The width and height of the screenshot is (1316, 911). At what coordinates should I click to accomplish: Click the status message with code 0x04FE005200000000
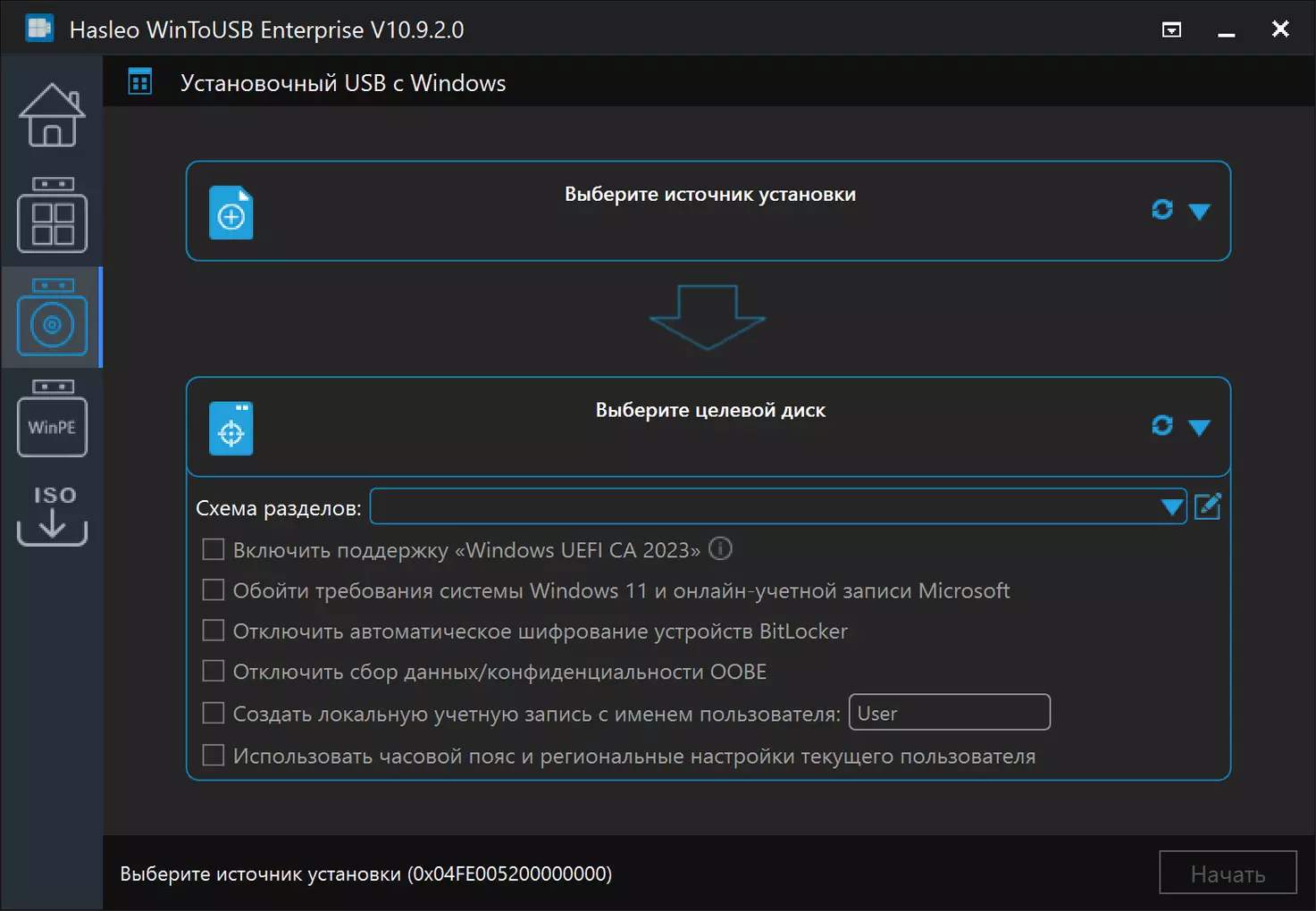click(x=366, y=873)
